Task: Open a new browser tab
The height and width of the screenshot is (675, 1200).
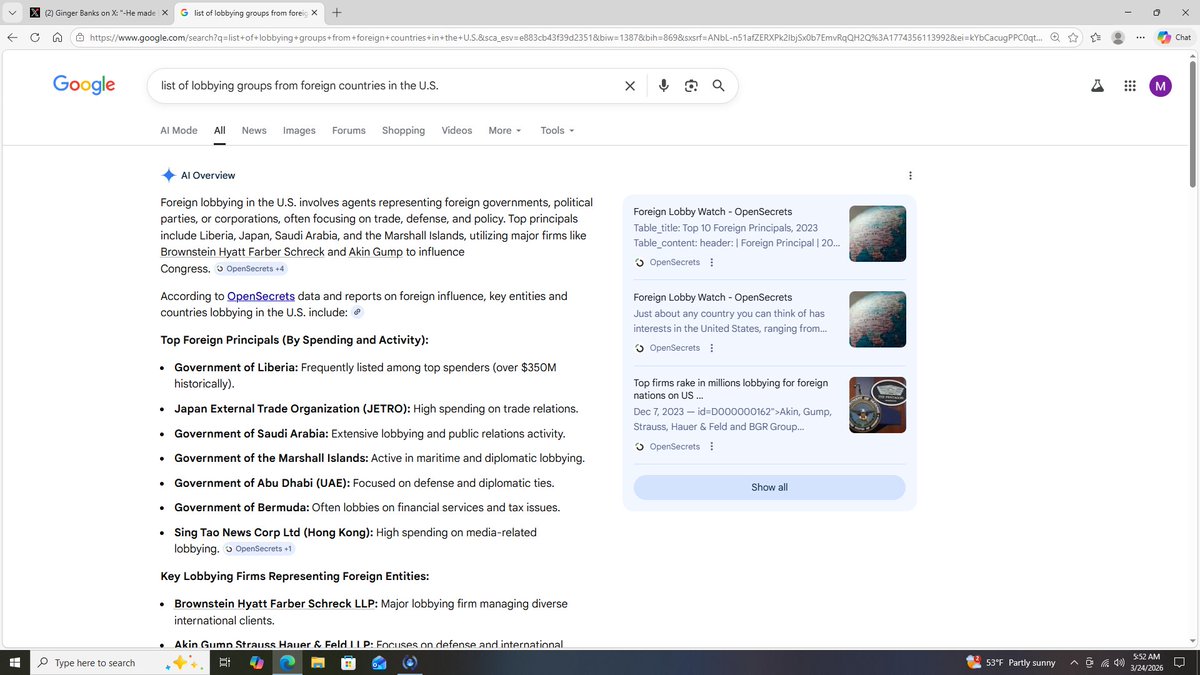Action: (336, 13)
